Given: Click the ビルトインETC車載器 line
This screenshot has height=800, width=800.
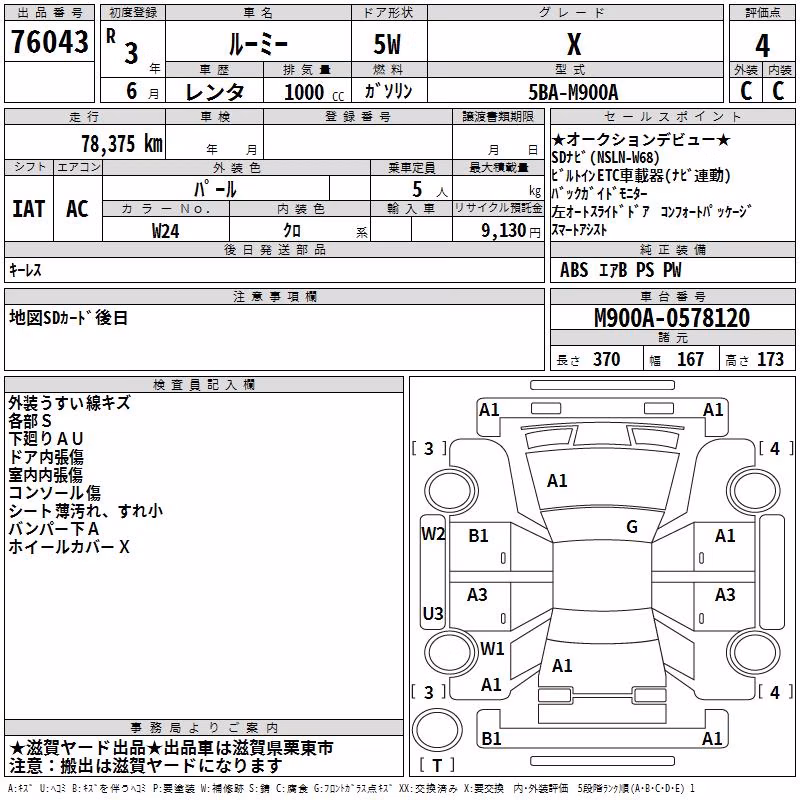Looking at the screenshot, I should click(x=641, y=175).
